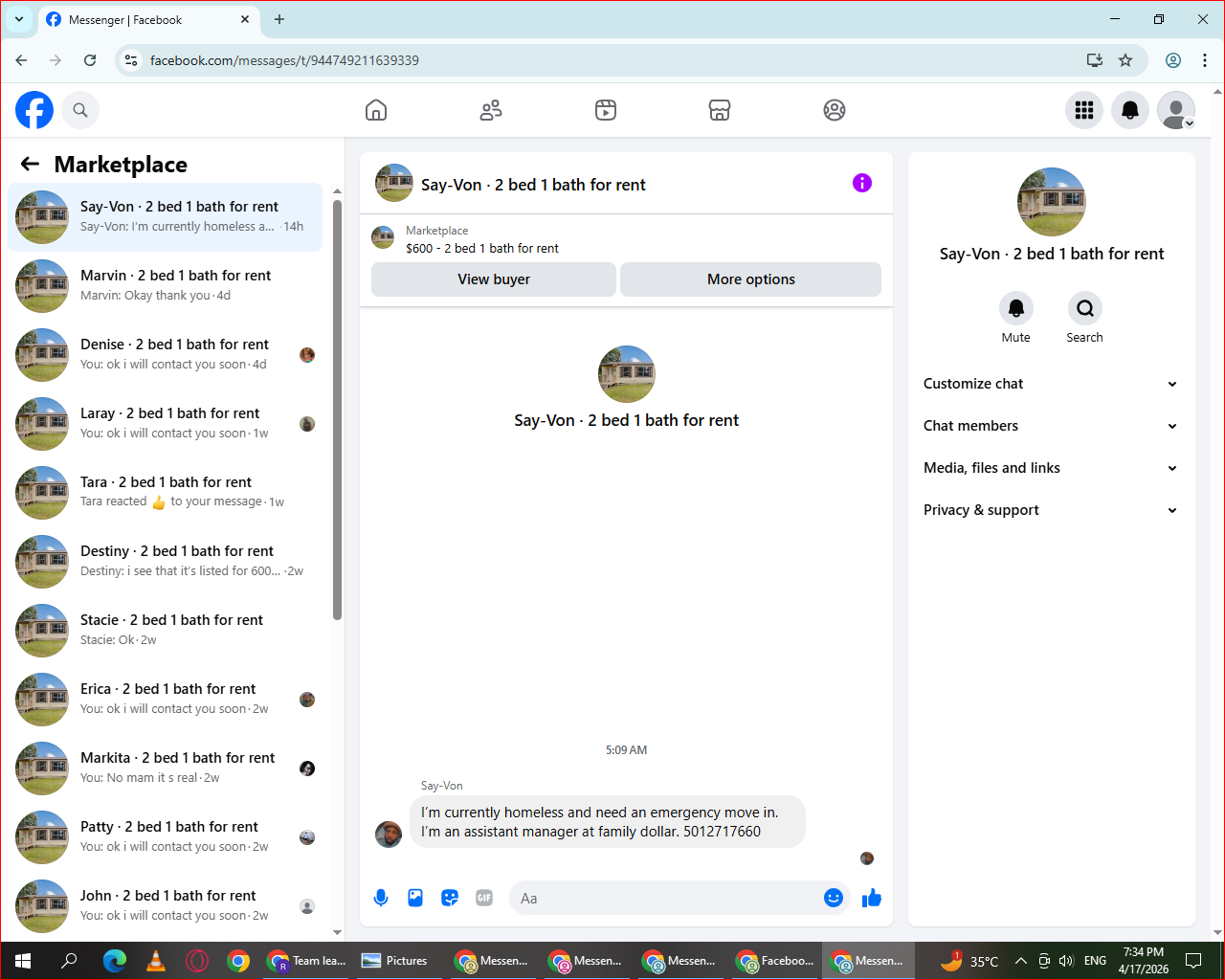Open the Reels video icon
The image size is (1225, 980).
click(606, 110)
